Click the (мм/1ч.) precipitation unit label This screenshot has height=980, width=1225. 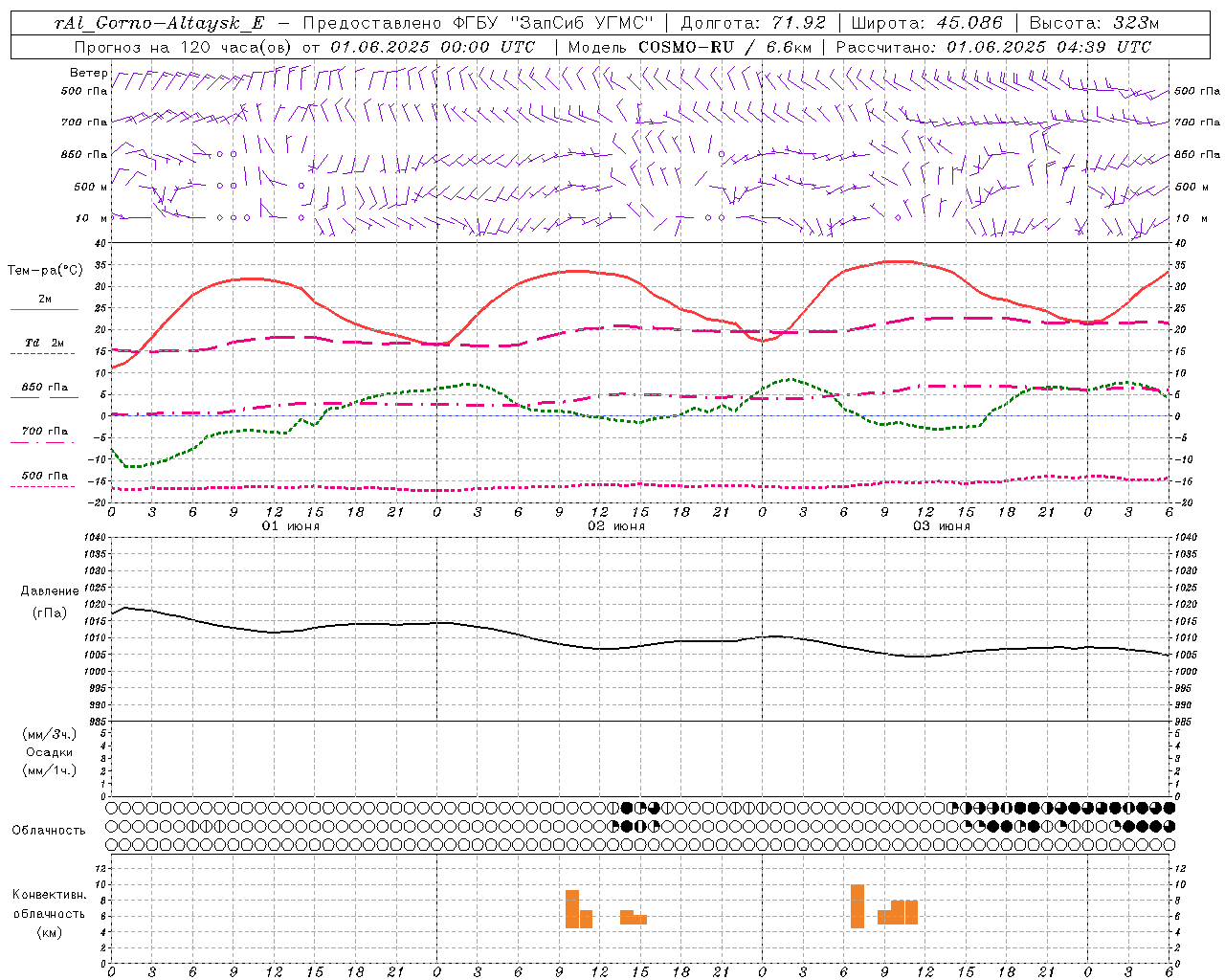[50, 770]
